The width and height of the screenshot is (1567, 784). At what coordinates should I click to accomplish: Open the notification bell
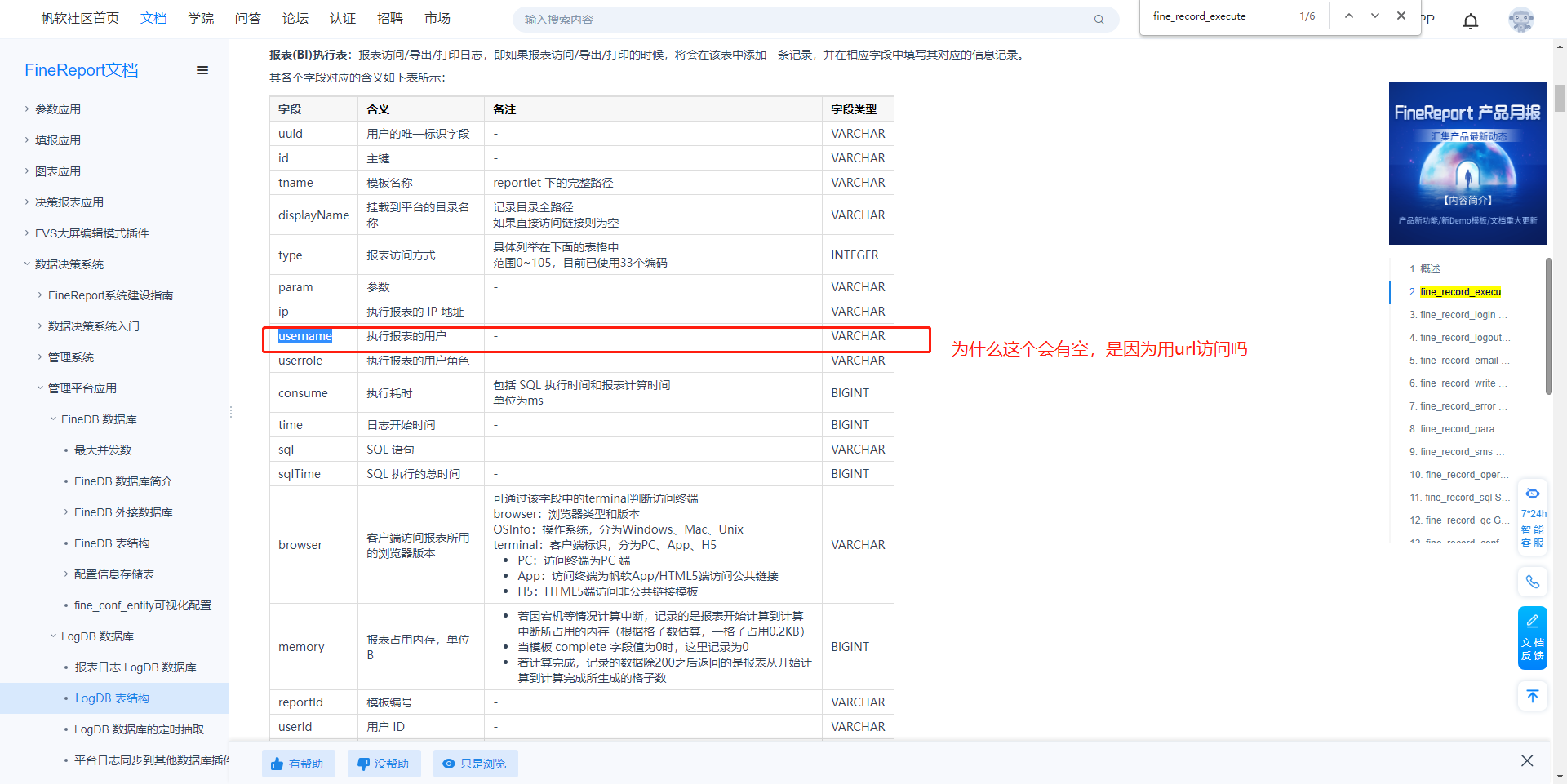(x=1471, y=20)
